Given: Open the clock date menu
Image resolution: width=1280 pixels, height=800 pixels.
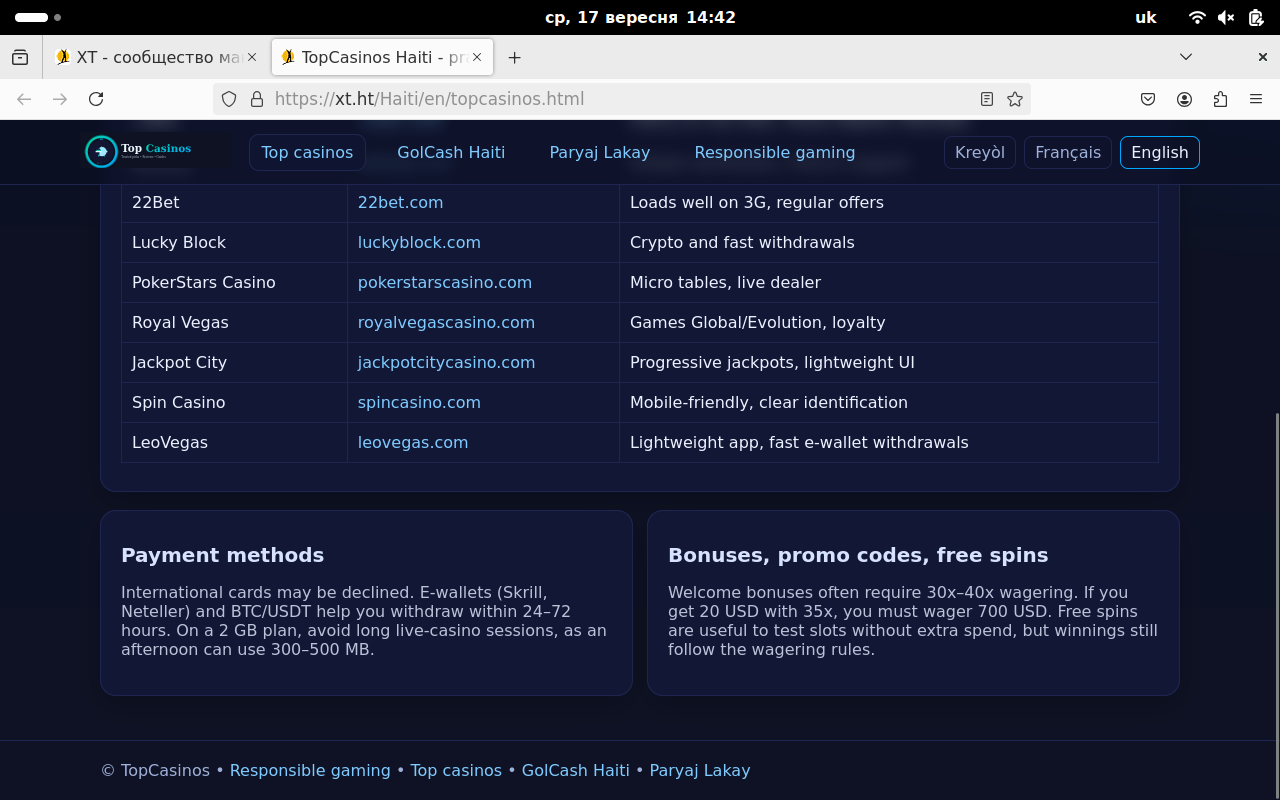Looking at the screenshot, I should tap(640, 17).
